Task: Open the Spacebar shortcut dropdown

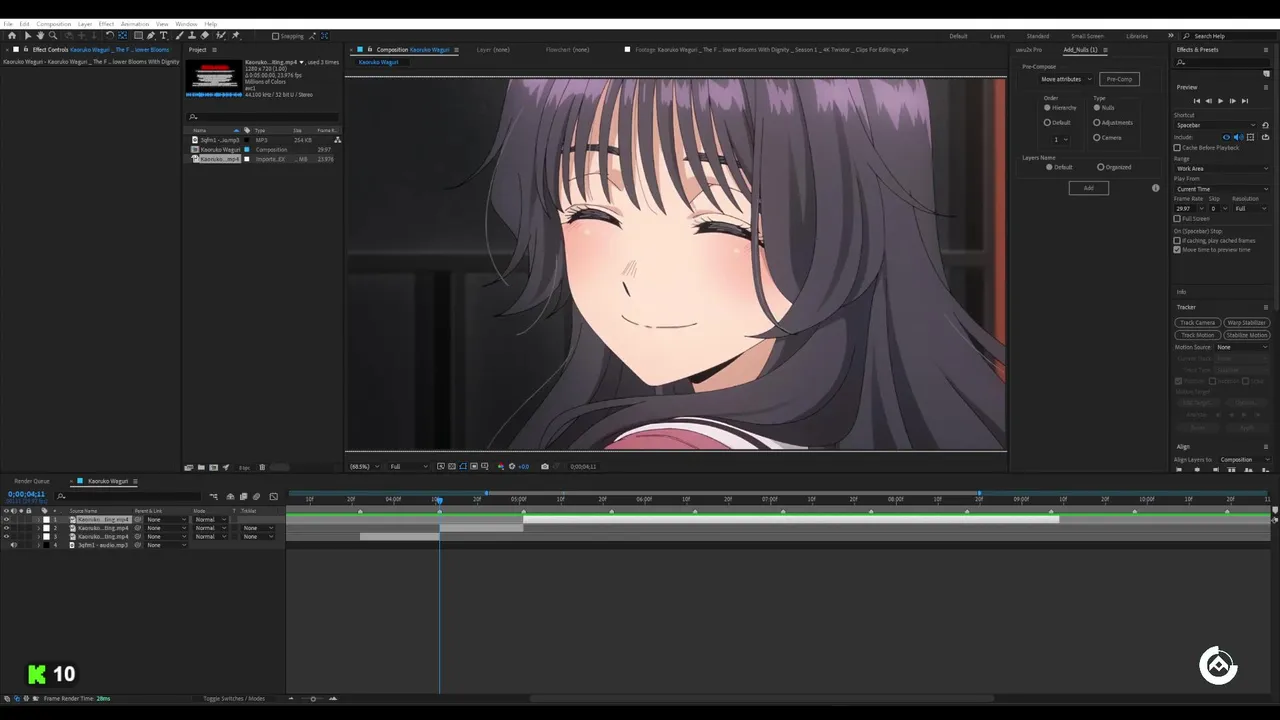Action: [x=1216, y=125]
